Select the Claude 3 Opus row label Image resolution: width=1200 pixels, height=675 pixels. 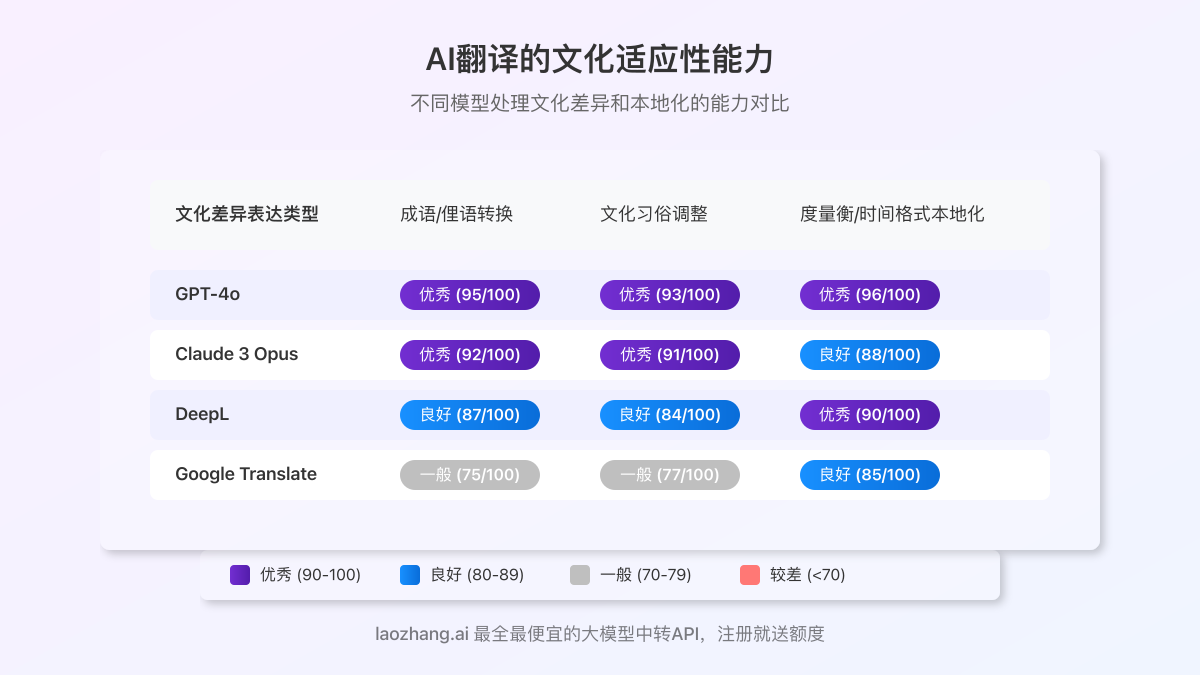[x=237, y=355]
